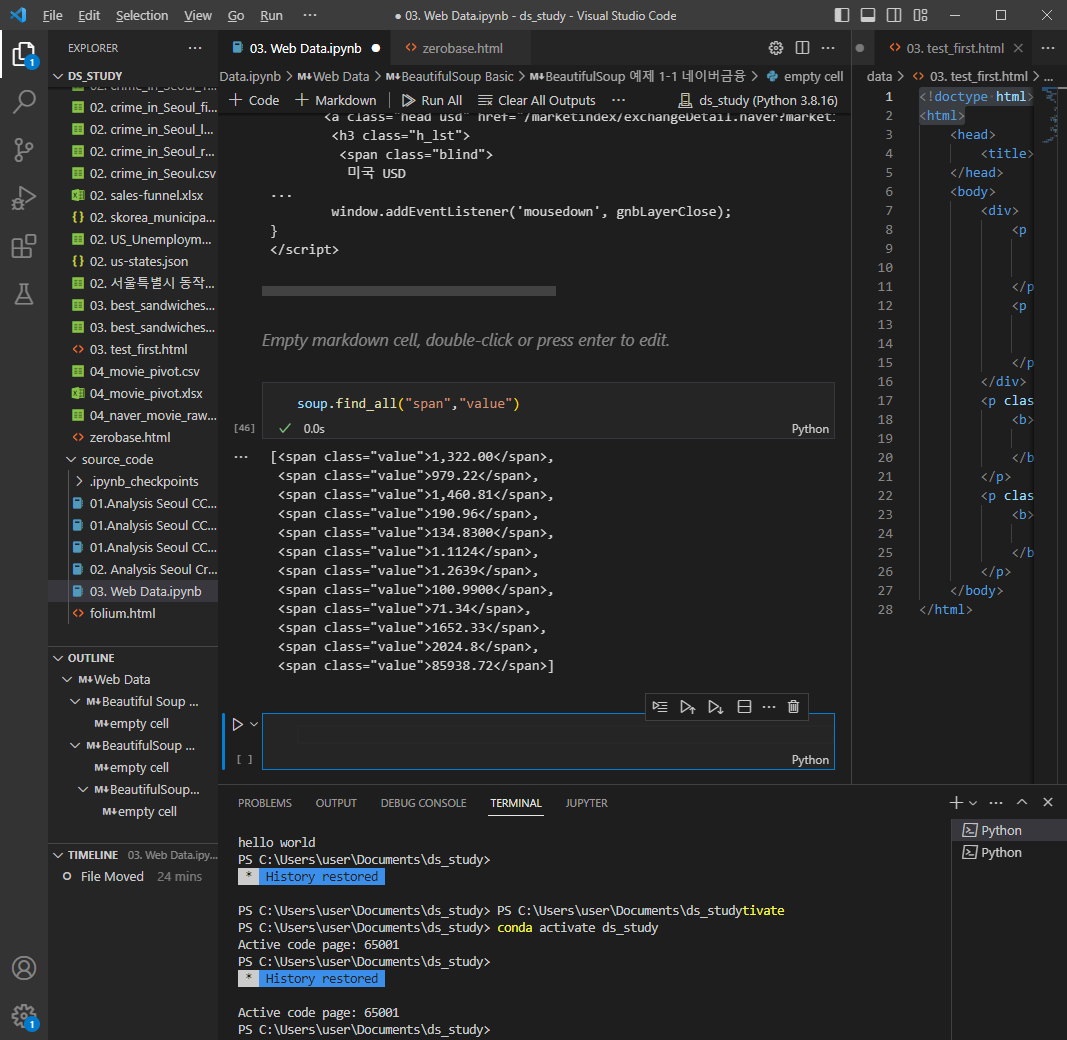Open the View menu
The width and height of the screenshot is (1067, 1040).
click(x=197, y=15)
